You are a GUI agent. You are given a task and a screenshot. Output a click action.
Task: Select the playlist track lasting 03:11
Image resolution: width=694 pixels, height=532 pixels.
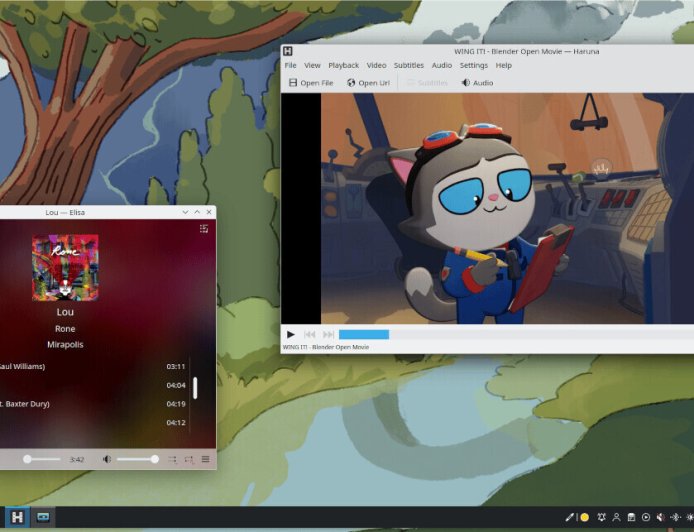[x=94, y=366]
